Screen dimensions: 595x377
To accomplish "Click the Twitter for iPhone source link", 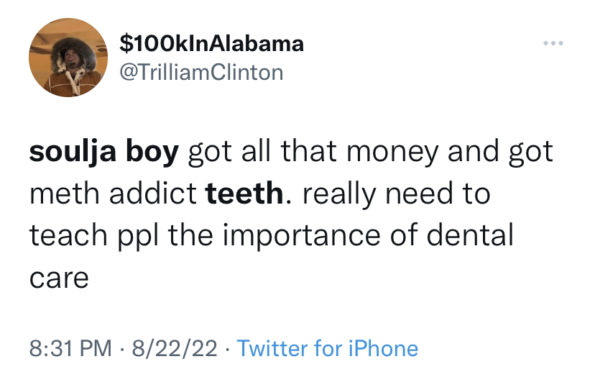I will pyautogui.click(x=327, y=348).
